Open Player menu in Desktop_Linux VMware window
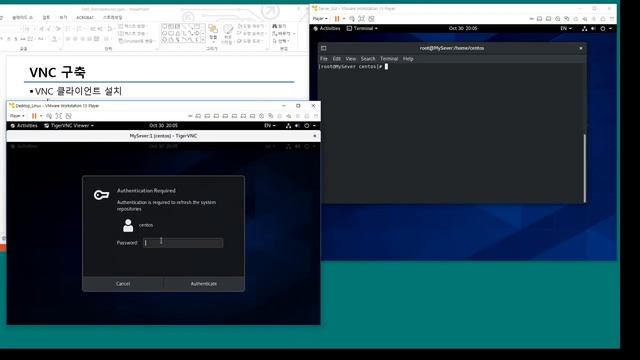The width and height of the screenshot is (640, 360). (x=17, y=116)
